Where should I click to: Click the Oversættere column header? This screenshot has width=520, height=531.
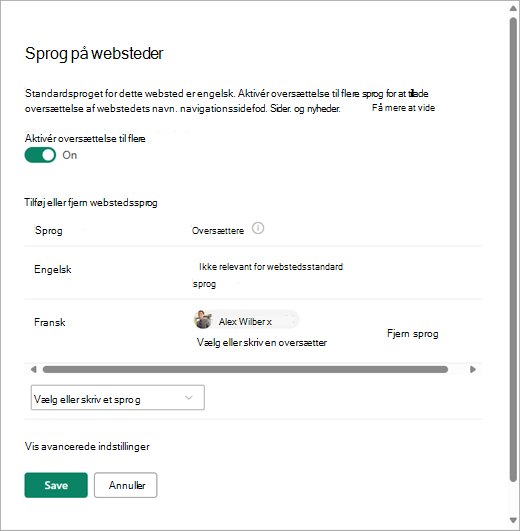point(218,231)
